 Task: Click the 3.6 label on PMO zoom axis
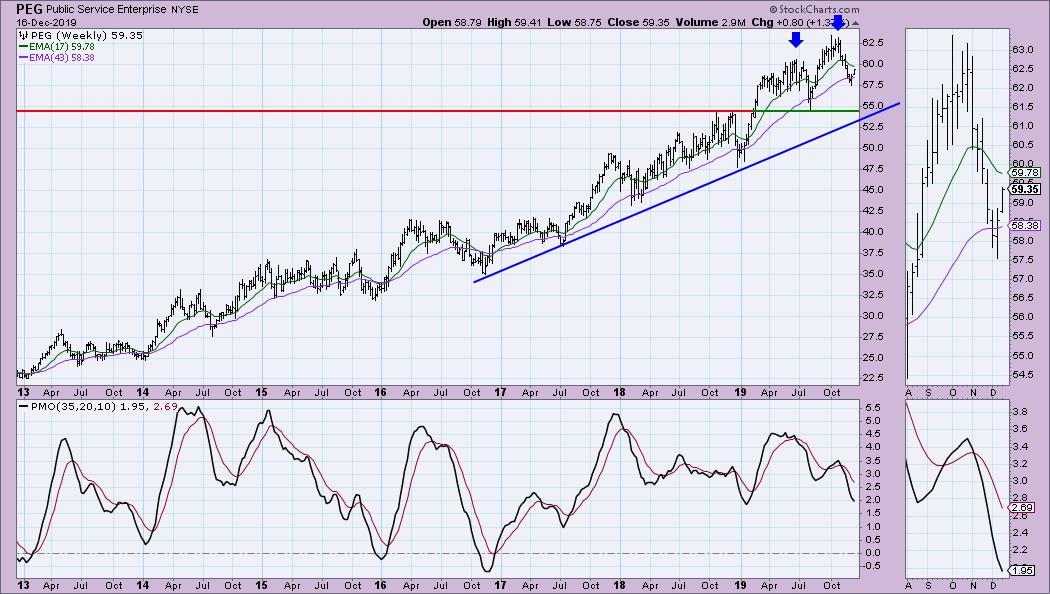1022,429
